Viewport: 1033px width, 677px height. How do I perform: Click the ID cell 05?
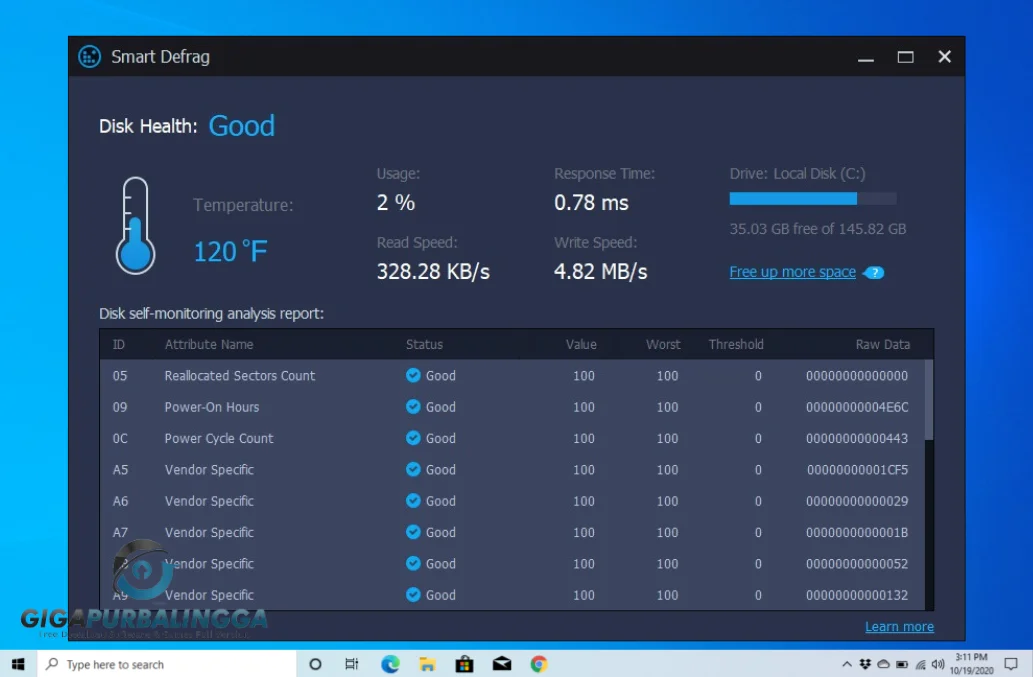(120, 375)
